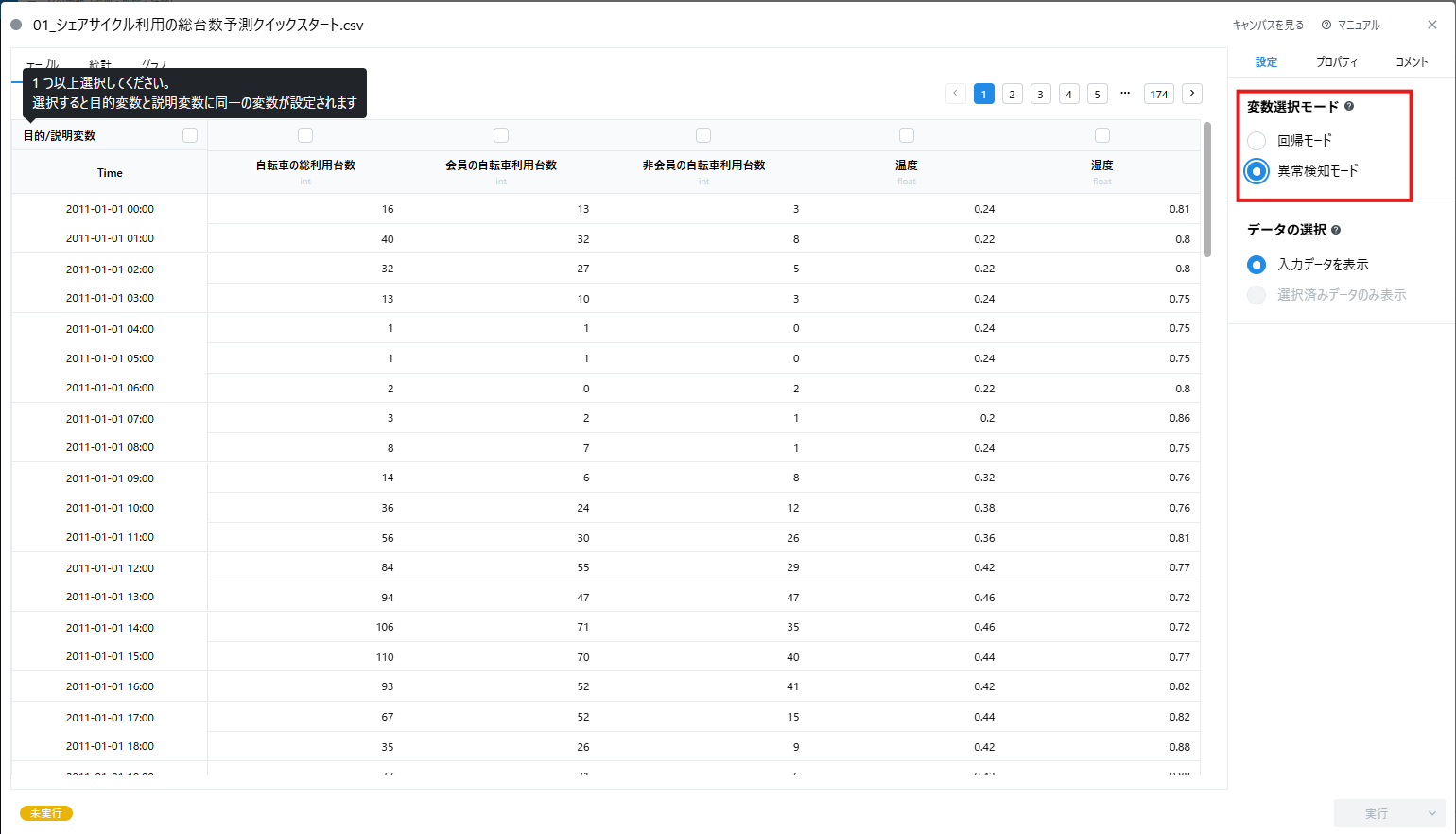
Task: Select 異常検知モード radio button
Action: tap(1257, 171)
